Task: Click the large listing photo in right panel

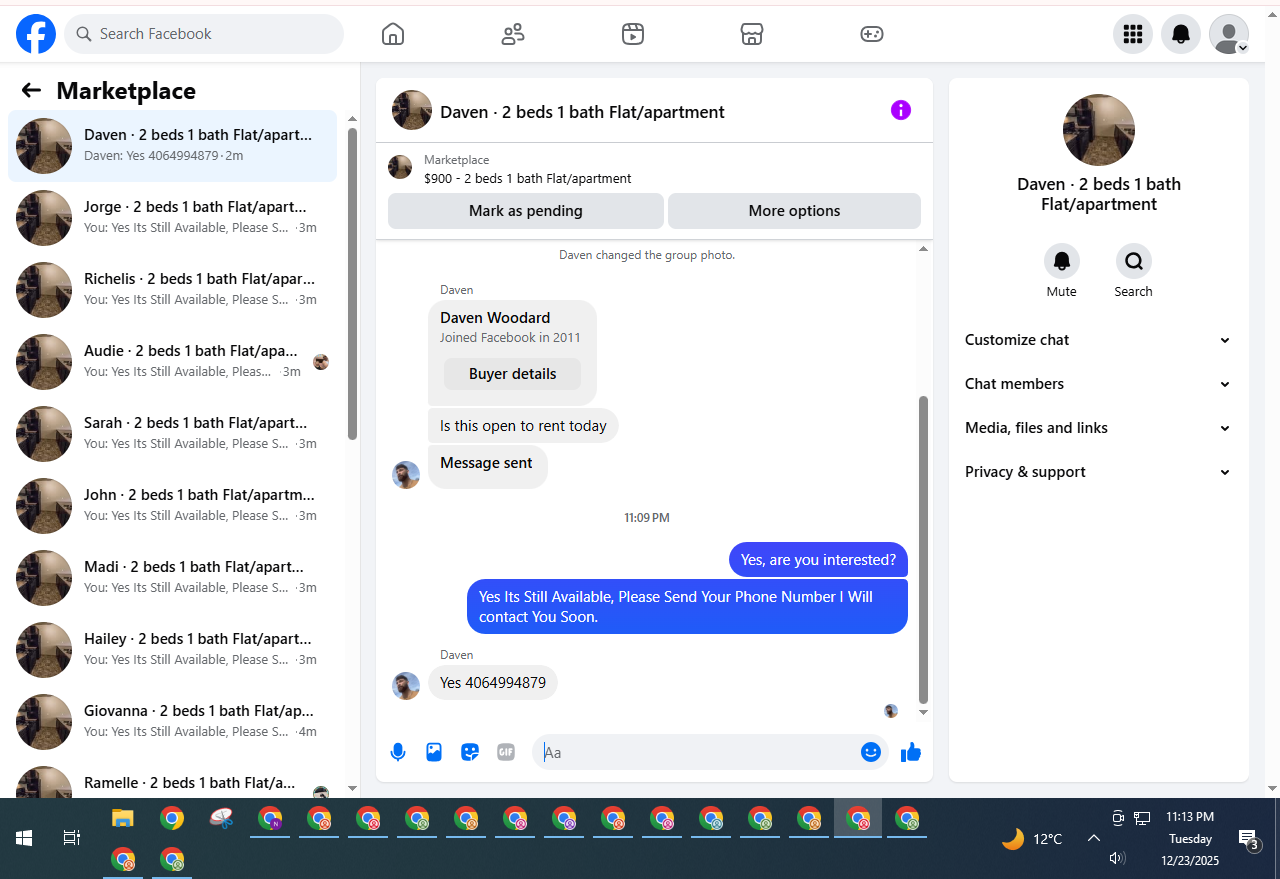Action: point(1099,130)
